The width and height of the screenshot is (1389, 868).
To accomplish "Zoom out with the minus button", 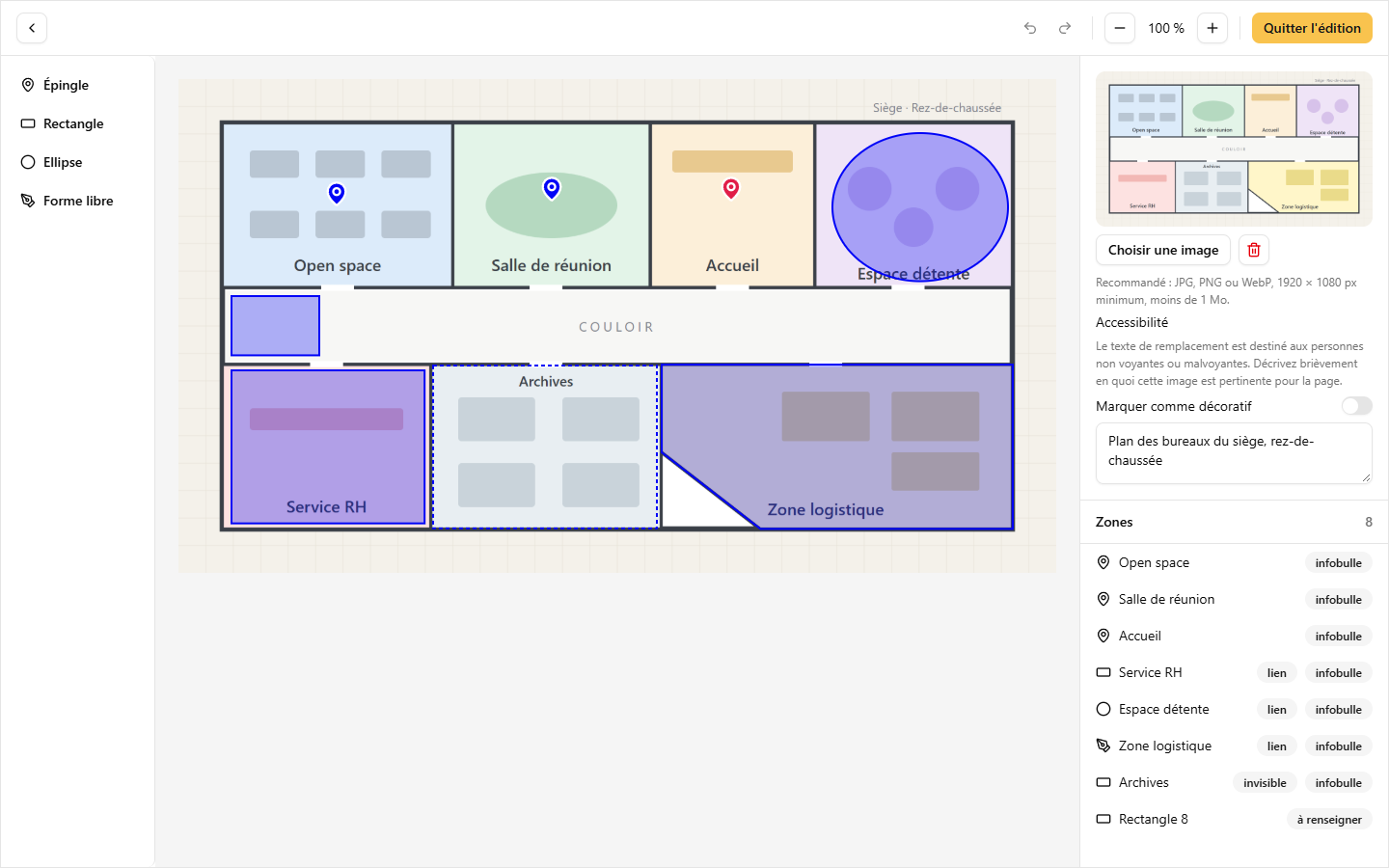I will pos(1120,28).
